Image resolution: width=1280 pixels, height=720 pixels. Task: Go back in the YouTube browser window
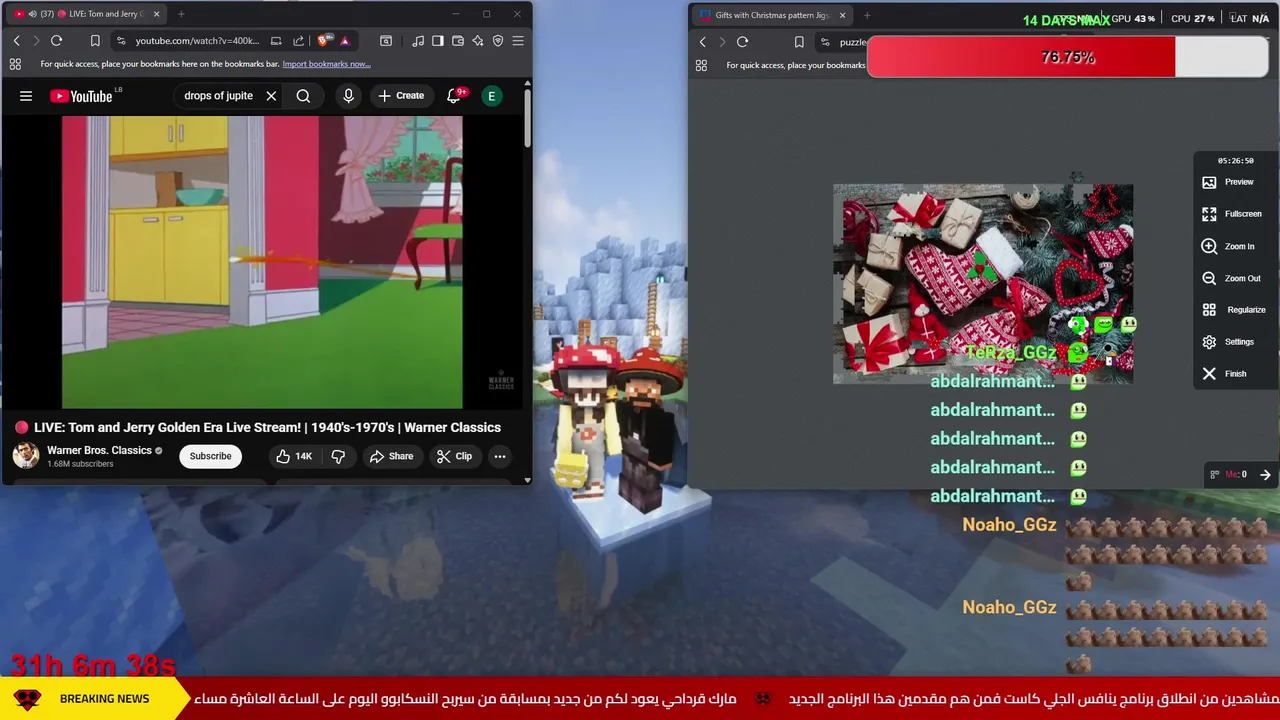[16, 41]
